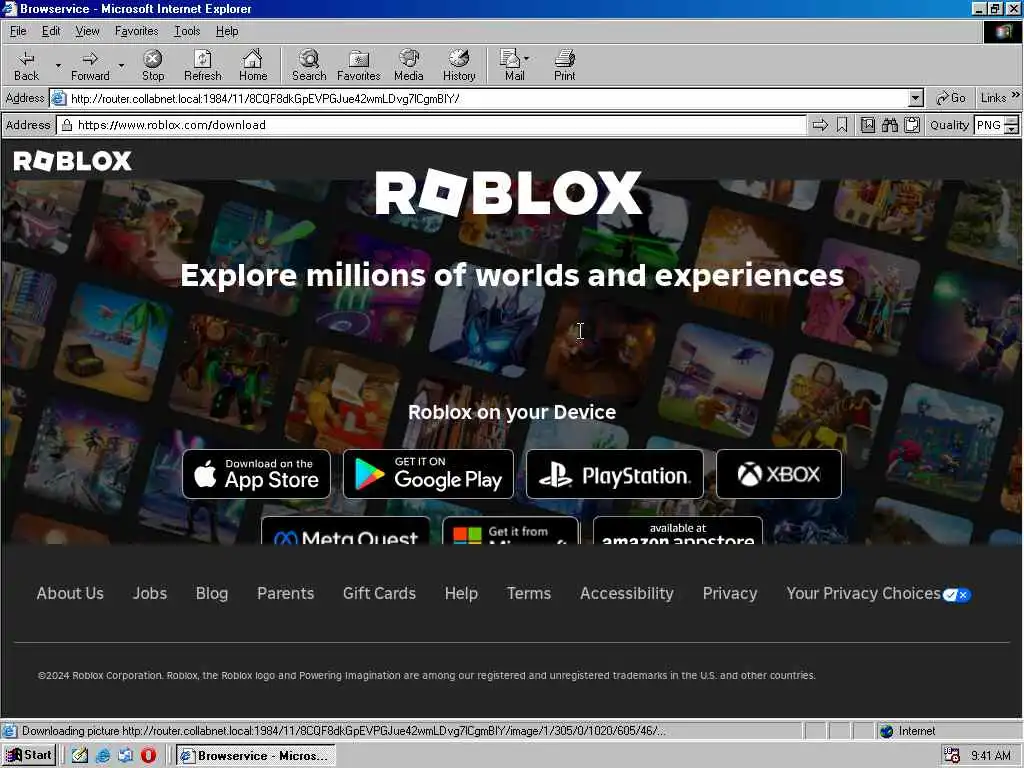Open the Accessibility footer link
Screen dimensions: 1024x768
(626, 593)
